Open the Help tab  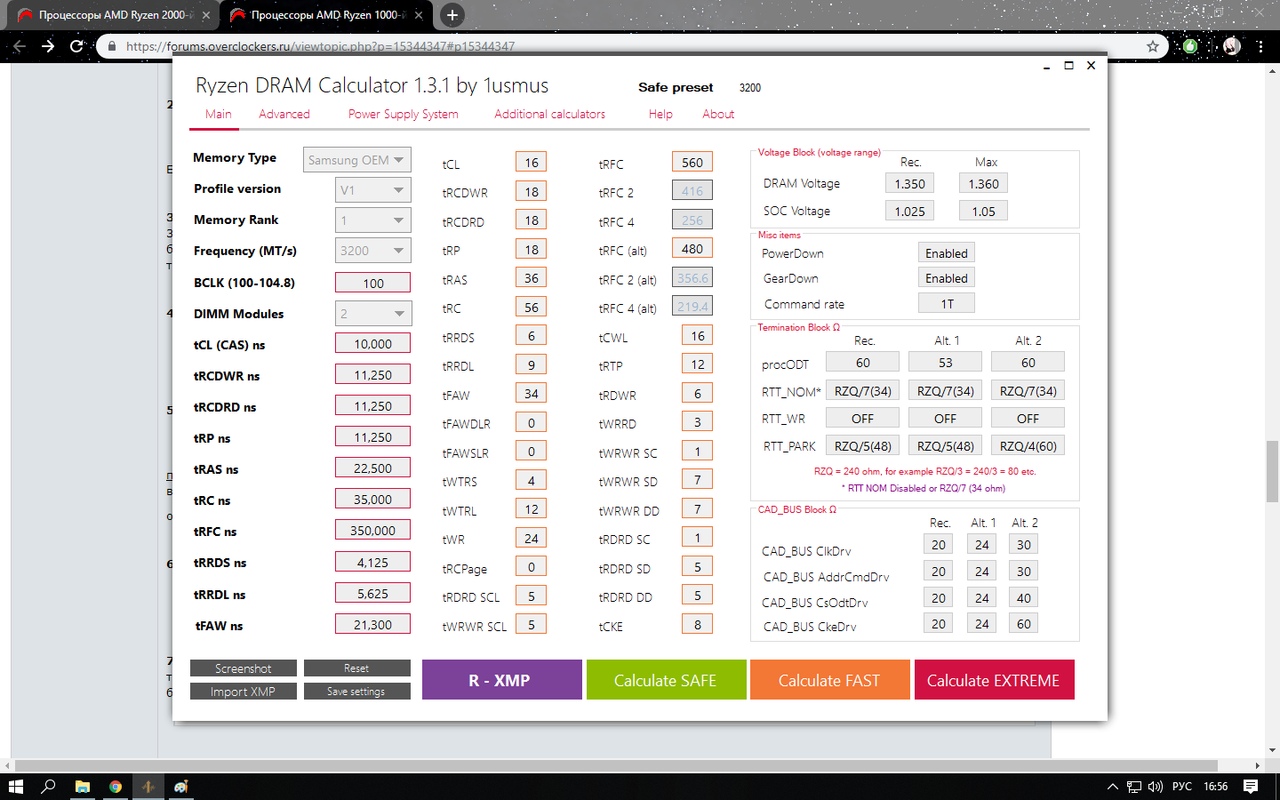[660, 114]
